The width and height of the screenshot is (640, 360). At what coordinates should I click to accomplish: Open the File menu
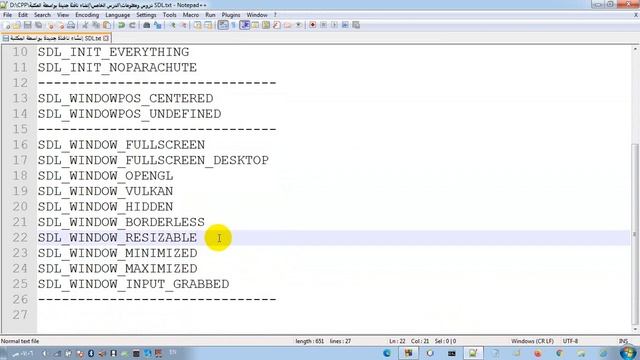[7, 15]
